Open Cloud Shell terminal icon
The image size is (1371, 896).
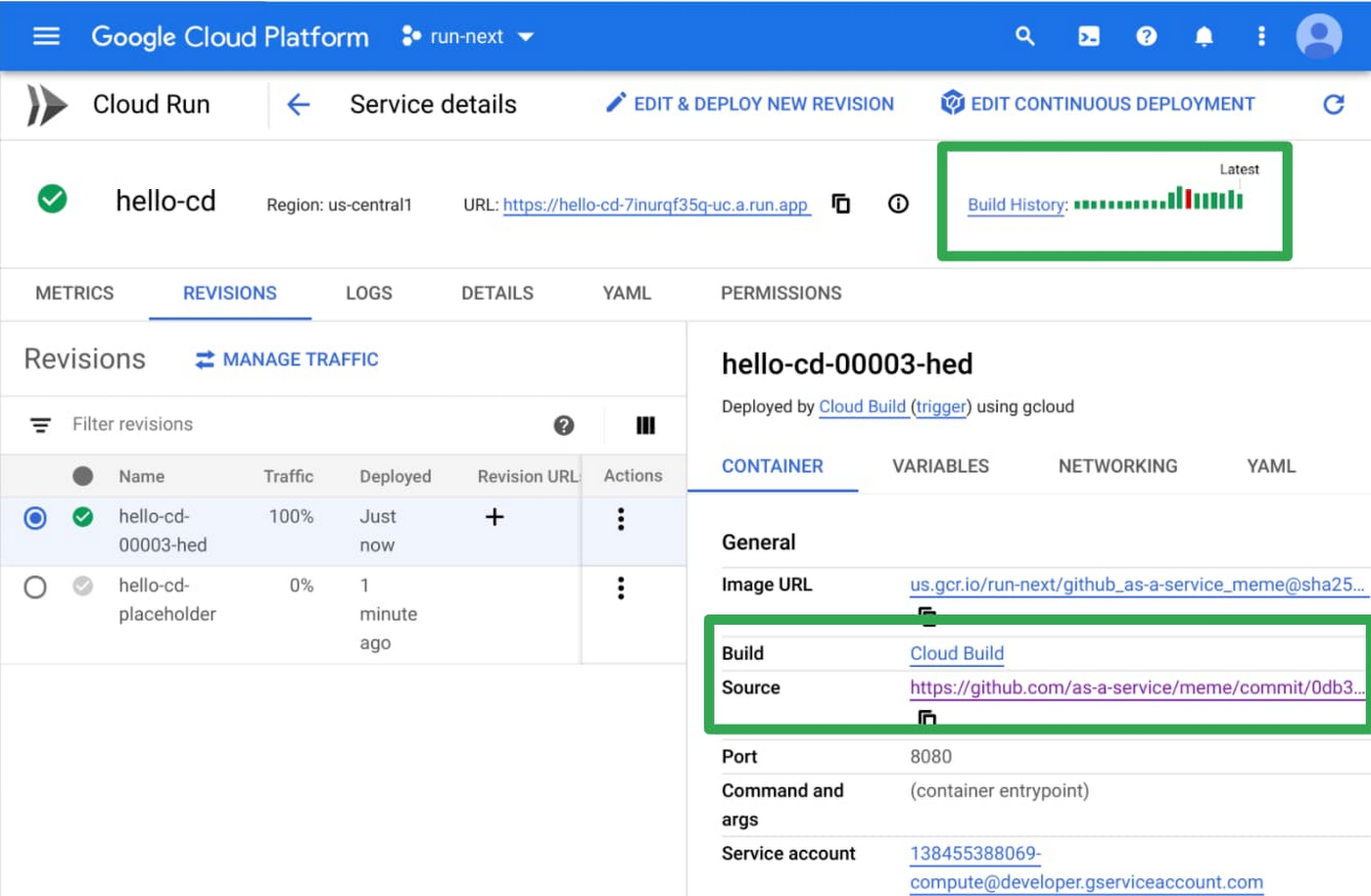click(1088, 36)
